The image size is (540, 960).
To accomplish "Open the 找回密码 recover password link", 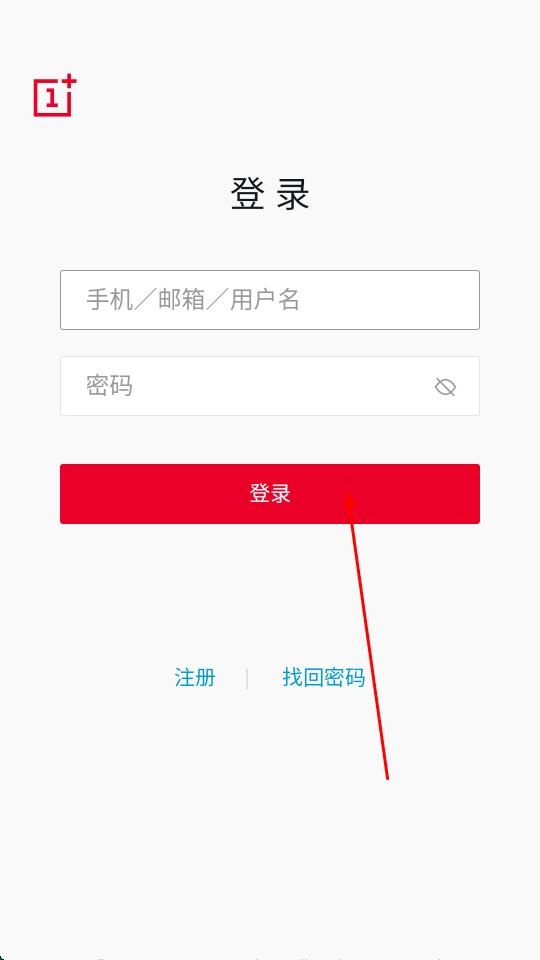I will point(324,678).
